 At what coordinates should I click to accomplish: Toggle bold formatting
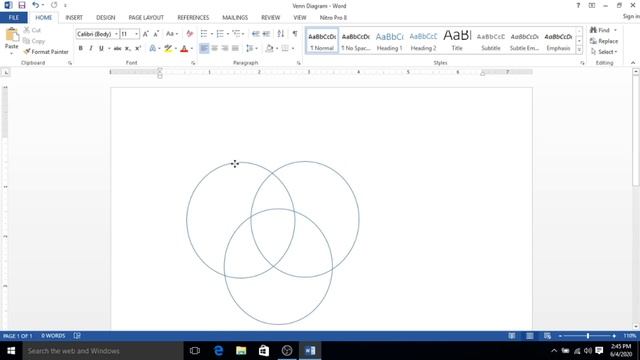pos(81,49)
